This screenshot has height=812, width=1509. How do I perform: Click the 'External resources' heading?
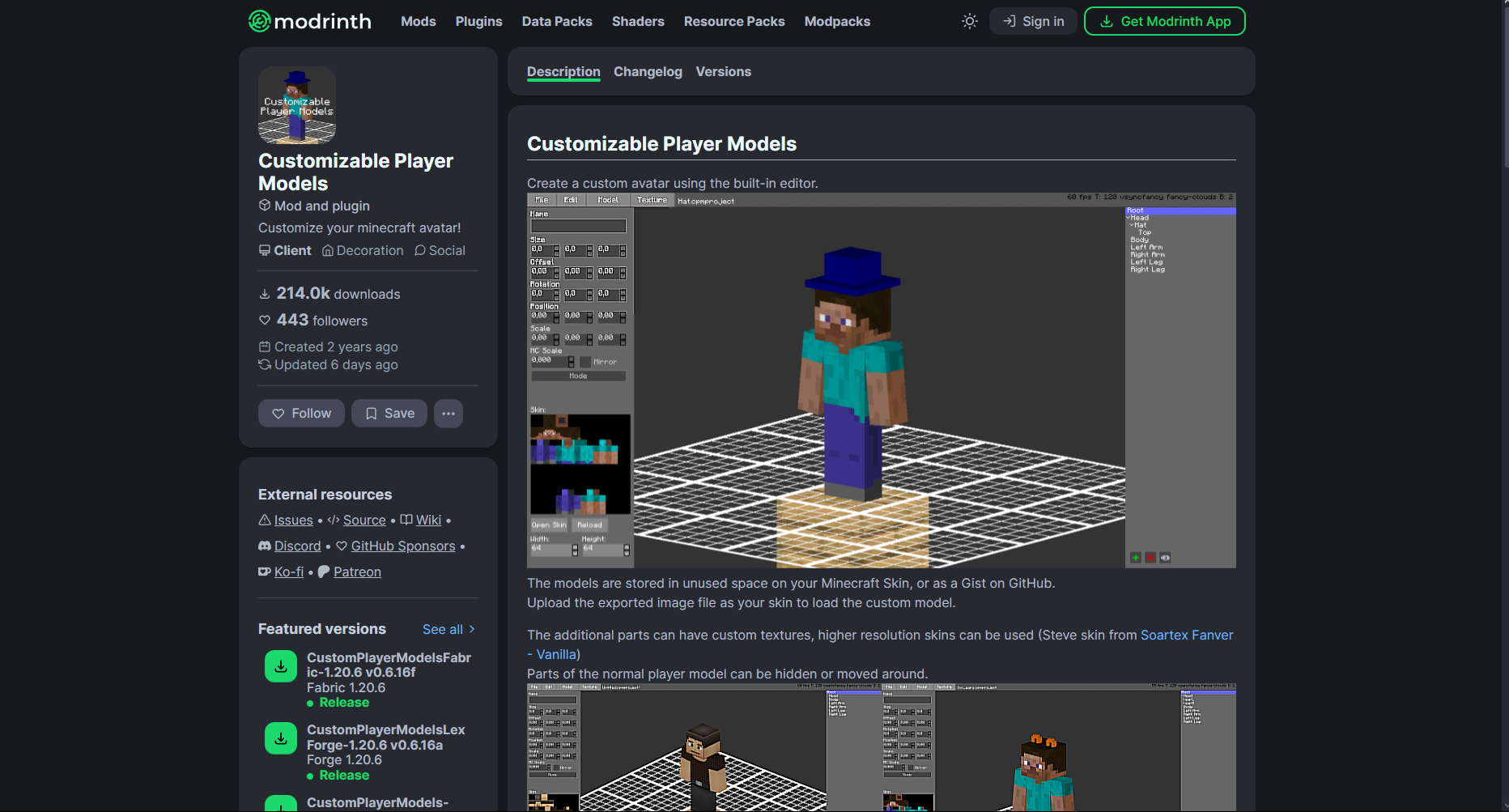pyautogui.click(x=325, y=495)
